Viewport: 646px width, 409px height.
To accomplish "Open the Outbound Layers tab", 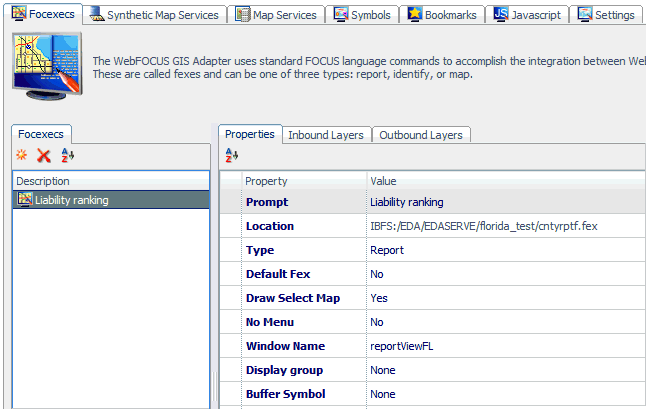I will 420,135.
